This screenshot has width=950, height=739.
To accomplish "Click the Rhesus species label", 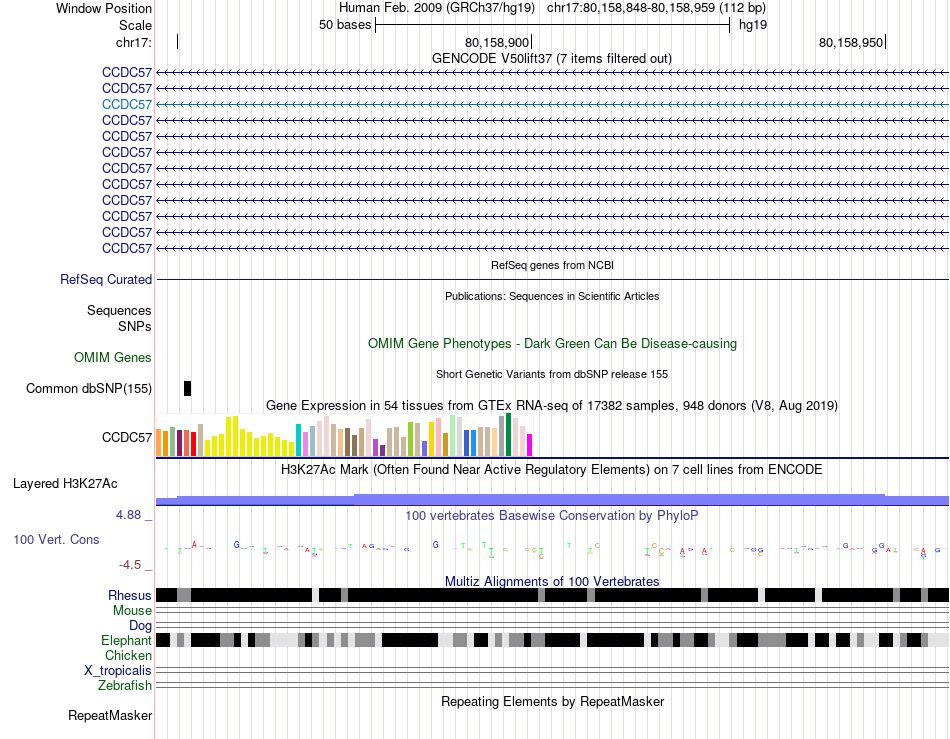I will point(130,595).
